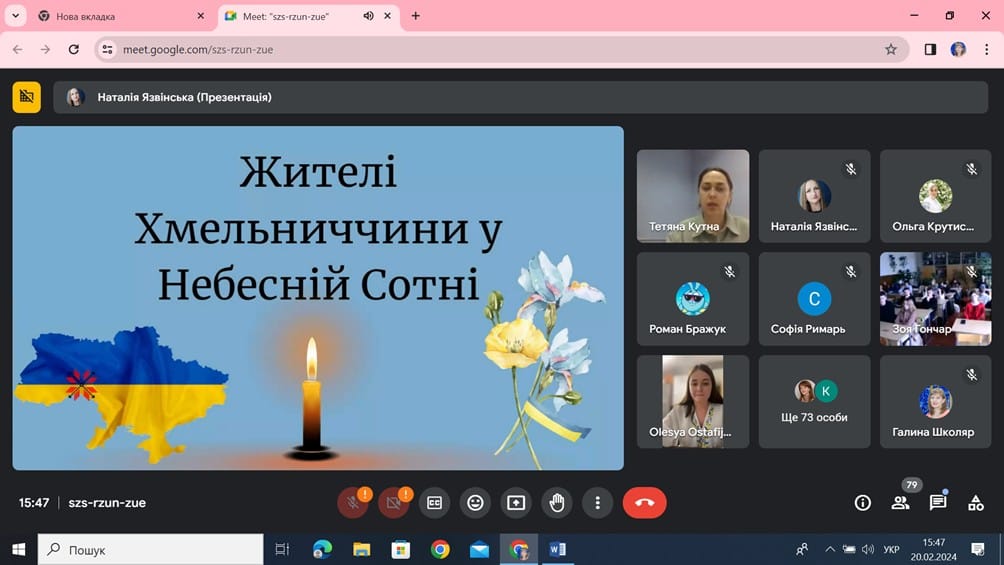The width and height of the screenshot is (1004, 565).
Task: Select the Olesya Ostafij... video tile
Action: pos(693,402)
